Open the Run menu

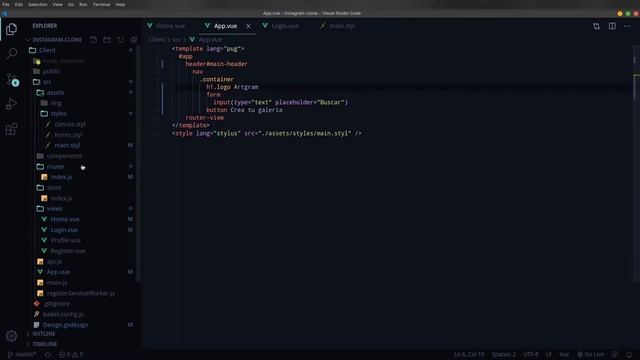click(83, 4)
